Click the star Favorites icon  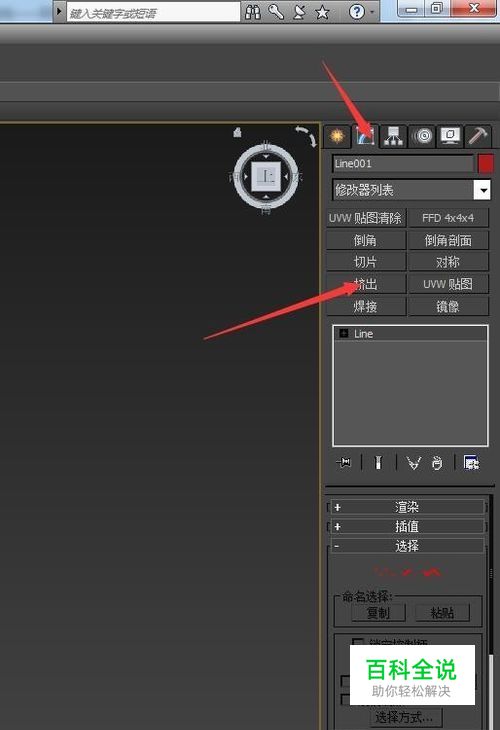pos(322,12)
